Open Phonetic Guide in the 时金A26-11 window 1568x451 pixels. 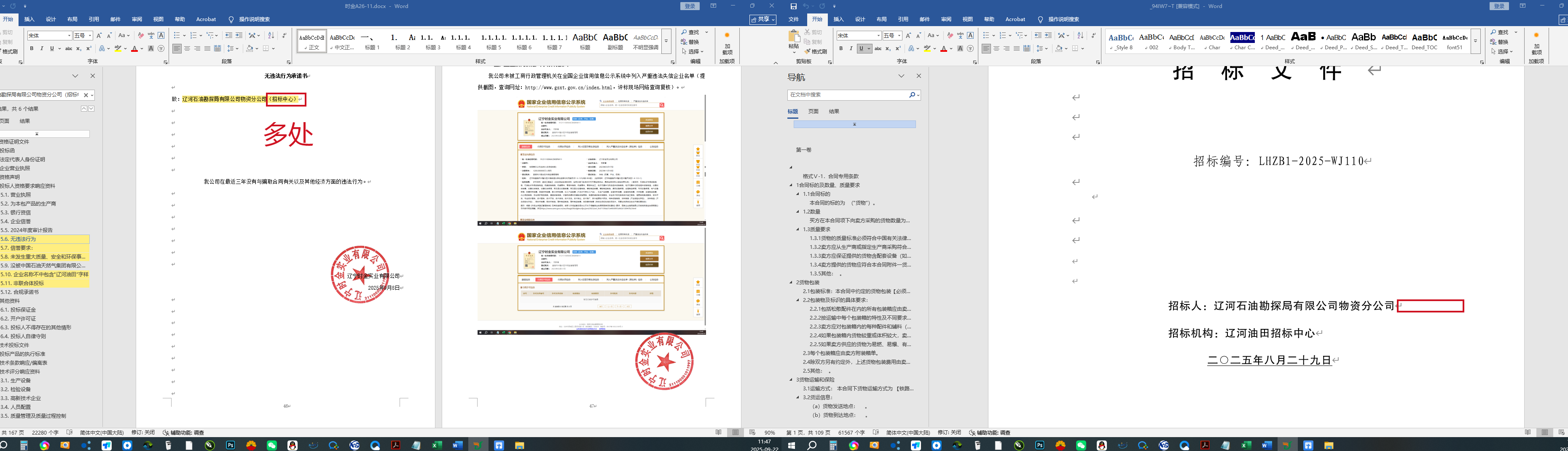click(x=151, y=35)
